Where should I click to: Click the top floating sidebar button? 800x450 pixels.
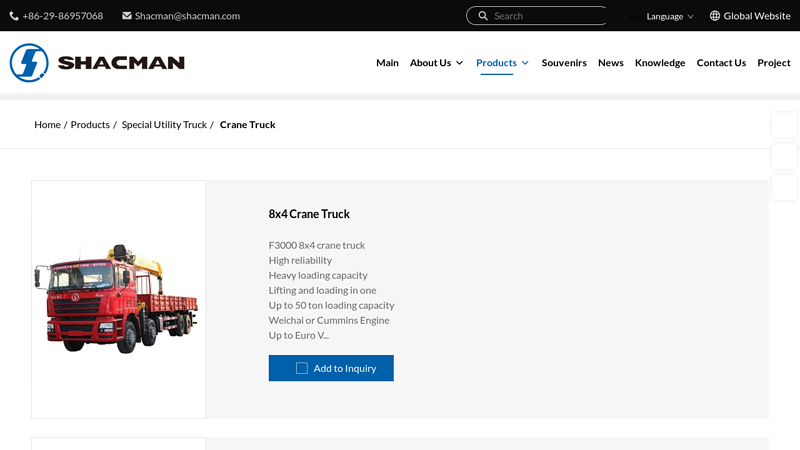(784, 125)
